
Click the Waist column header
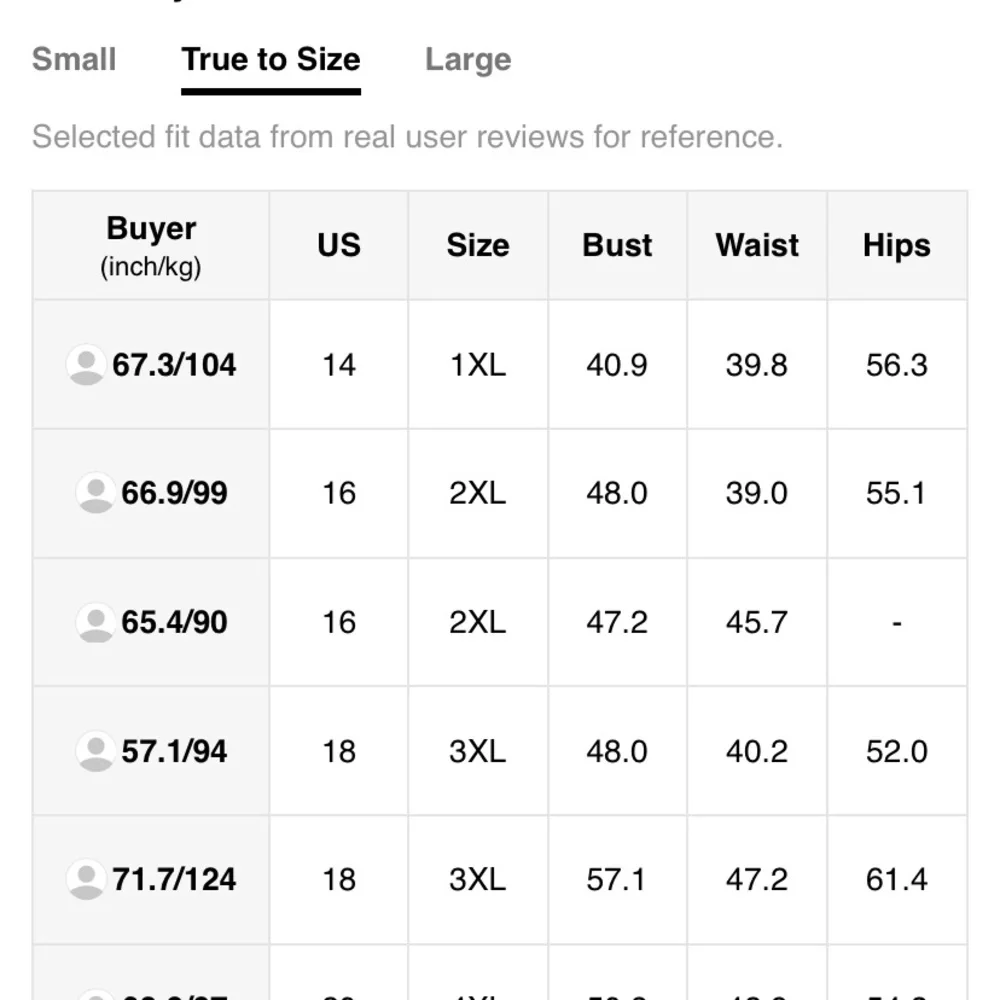pos(757,246)
